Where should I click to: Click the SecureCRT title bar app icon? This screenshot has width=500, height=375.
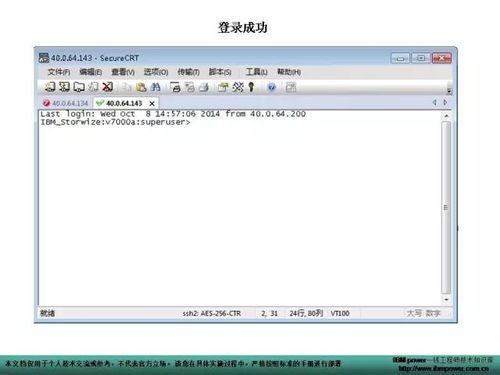tap(43, 58)
